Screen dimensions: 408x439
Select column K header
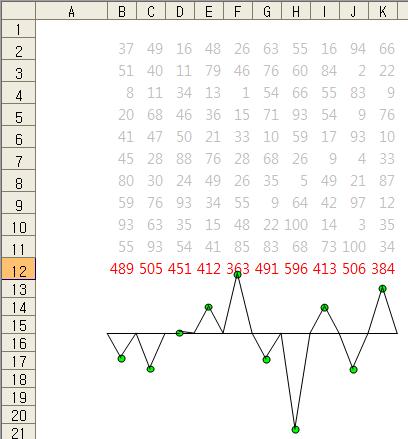tap(383, 12)
